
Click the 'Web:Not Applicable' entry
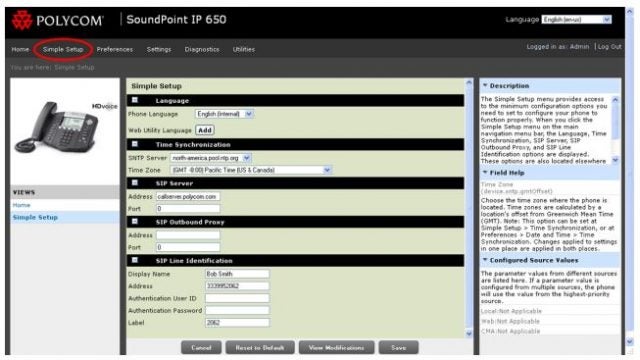[510, 321]
